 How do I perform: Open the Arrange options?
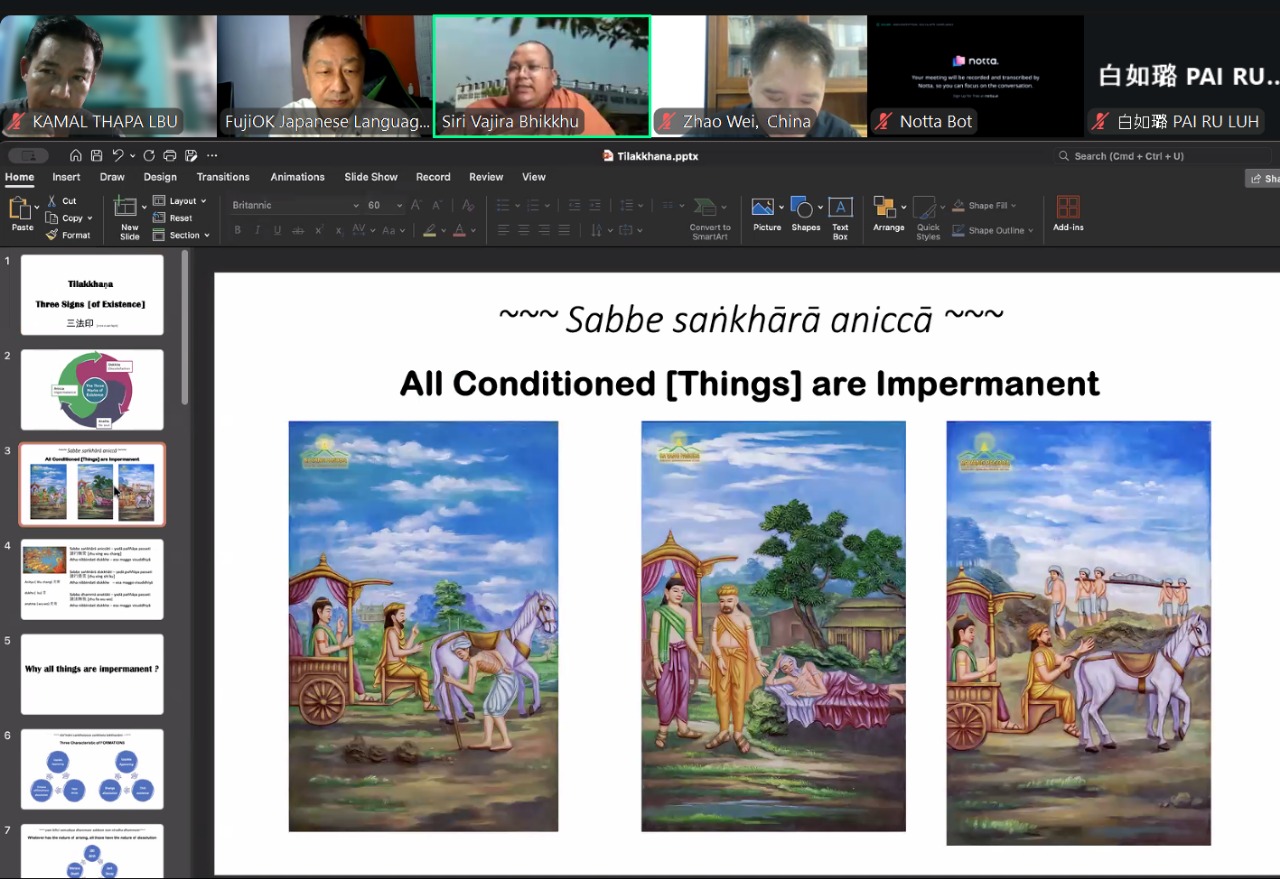coord(888,214)
